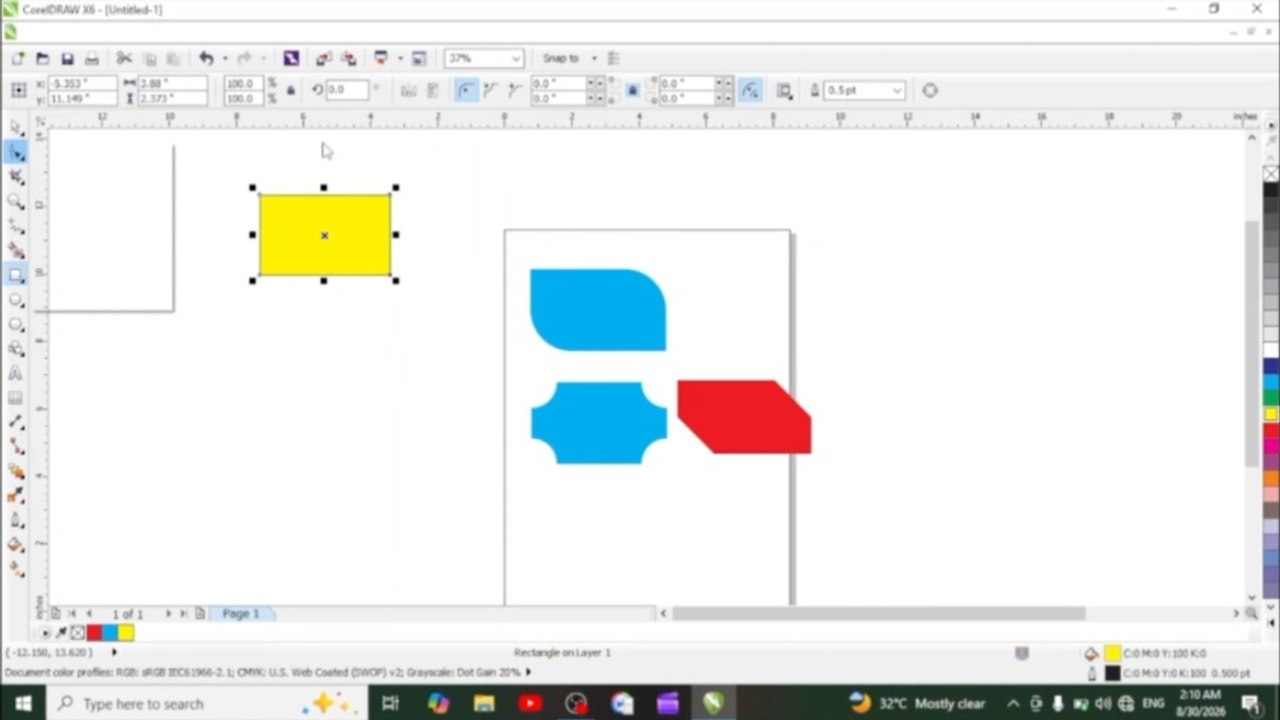
Task: Switch to the Page 1 tab
Action: click(x=241, y=614)
